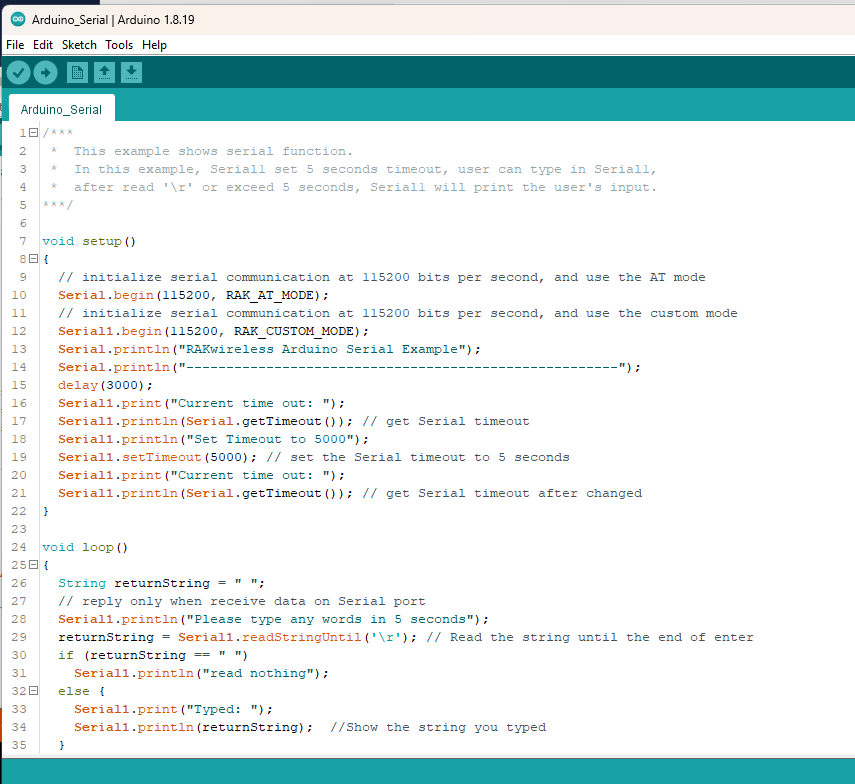Open a sketch using the Open icon
The image size is (855, 784).
coord(104,72)
